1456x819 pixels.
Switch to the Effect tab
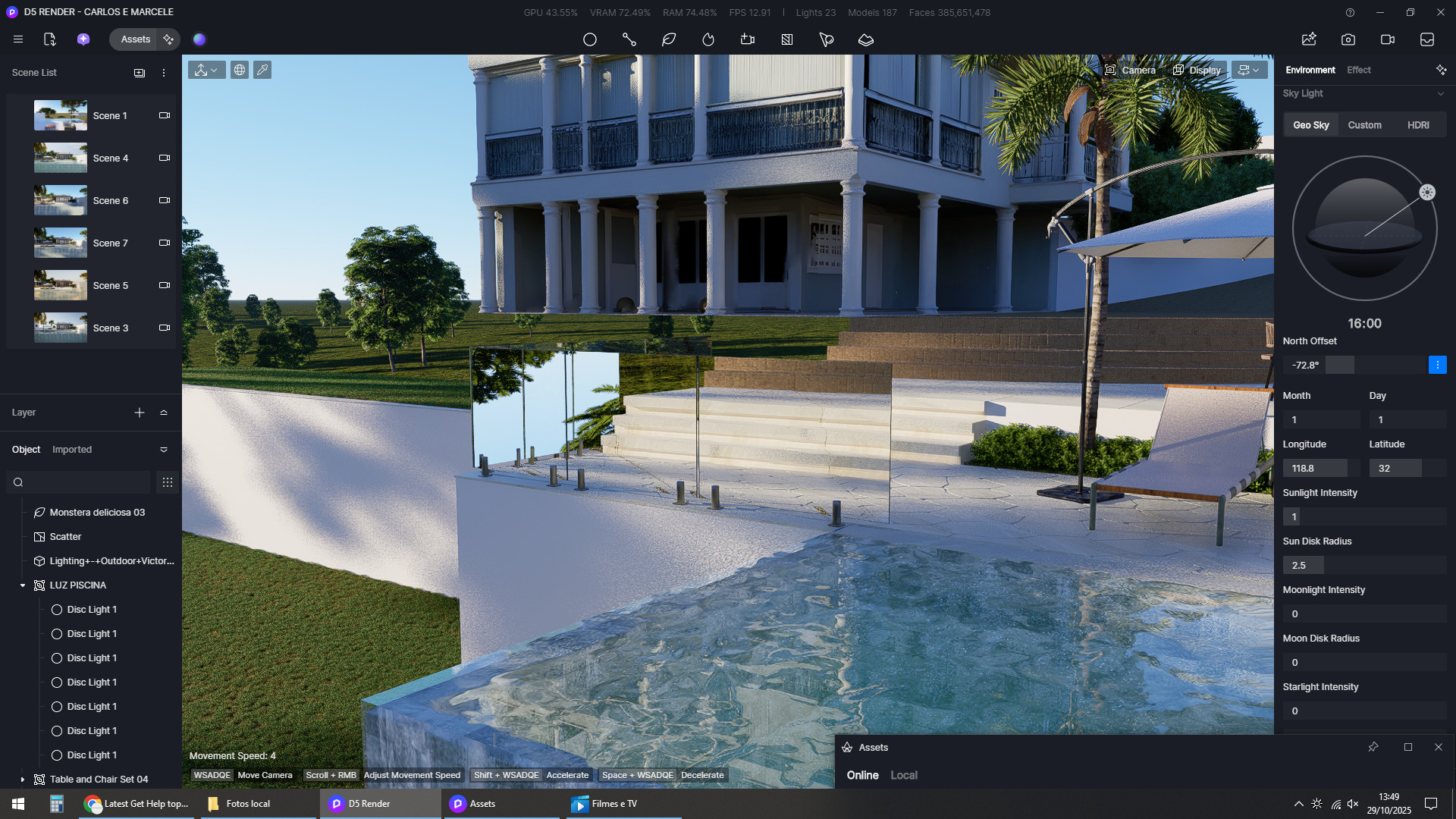coord(1358,70)
